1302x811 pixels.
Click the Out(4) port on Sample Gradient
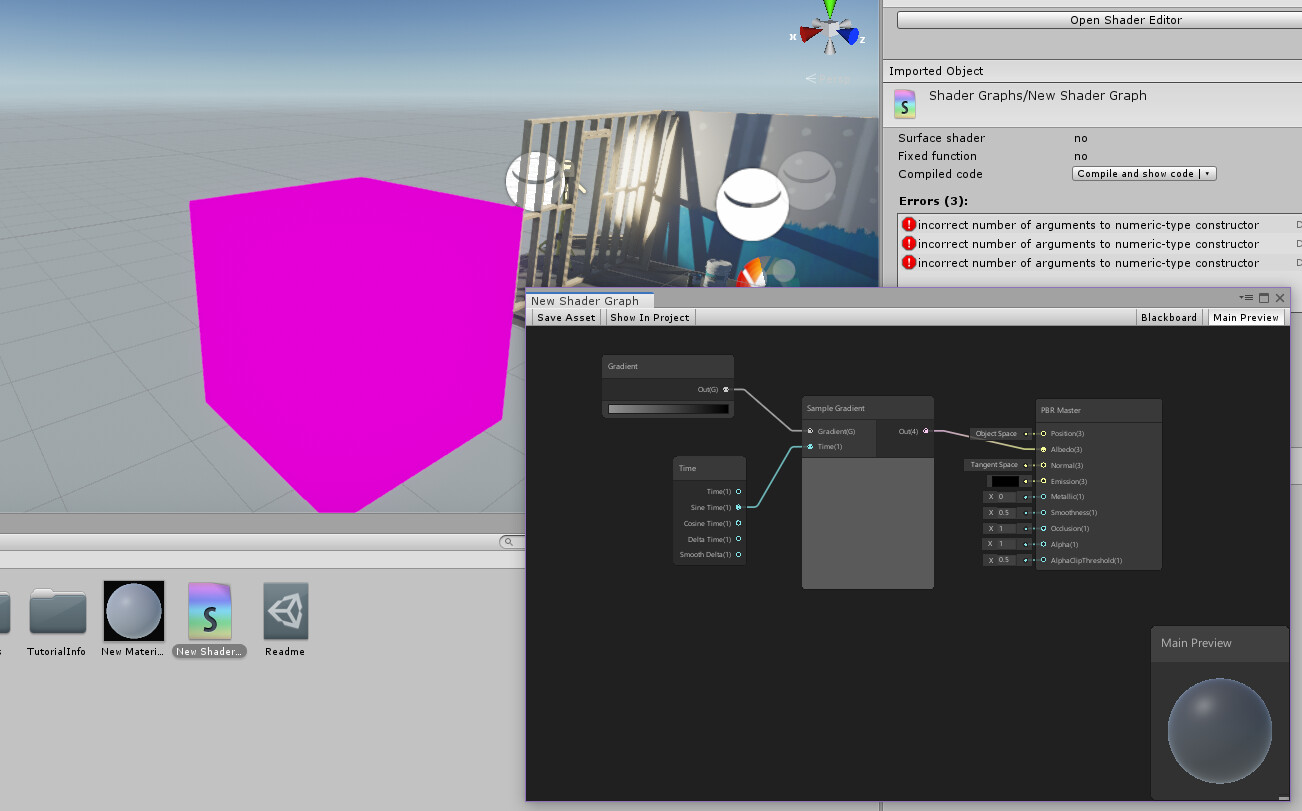click(926, 431)
